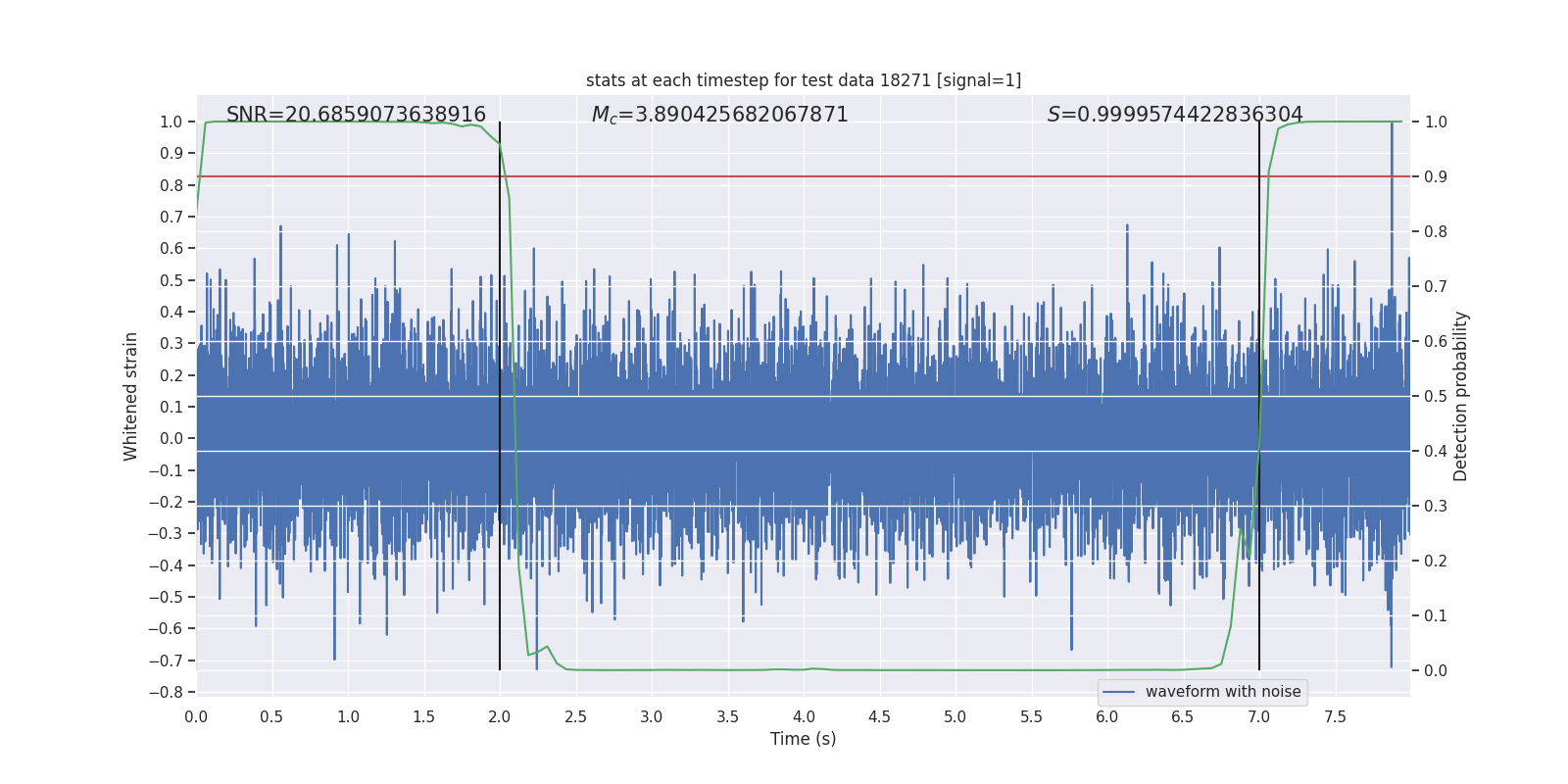The image size is (1568, 784).
Task: Click the x-axis tick label 4.0
Action: 803,716
